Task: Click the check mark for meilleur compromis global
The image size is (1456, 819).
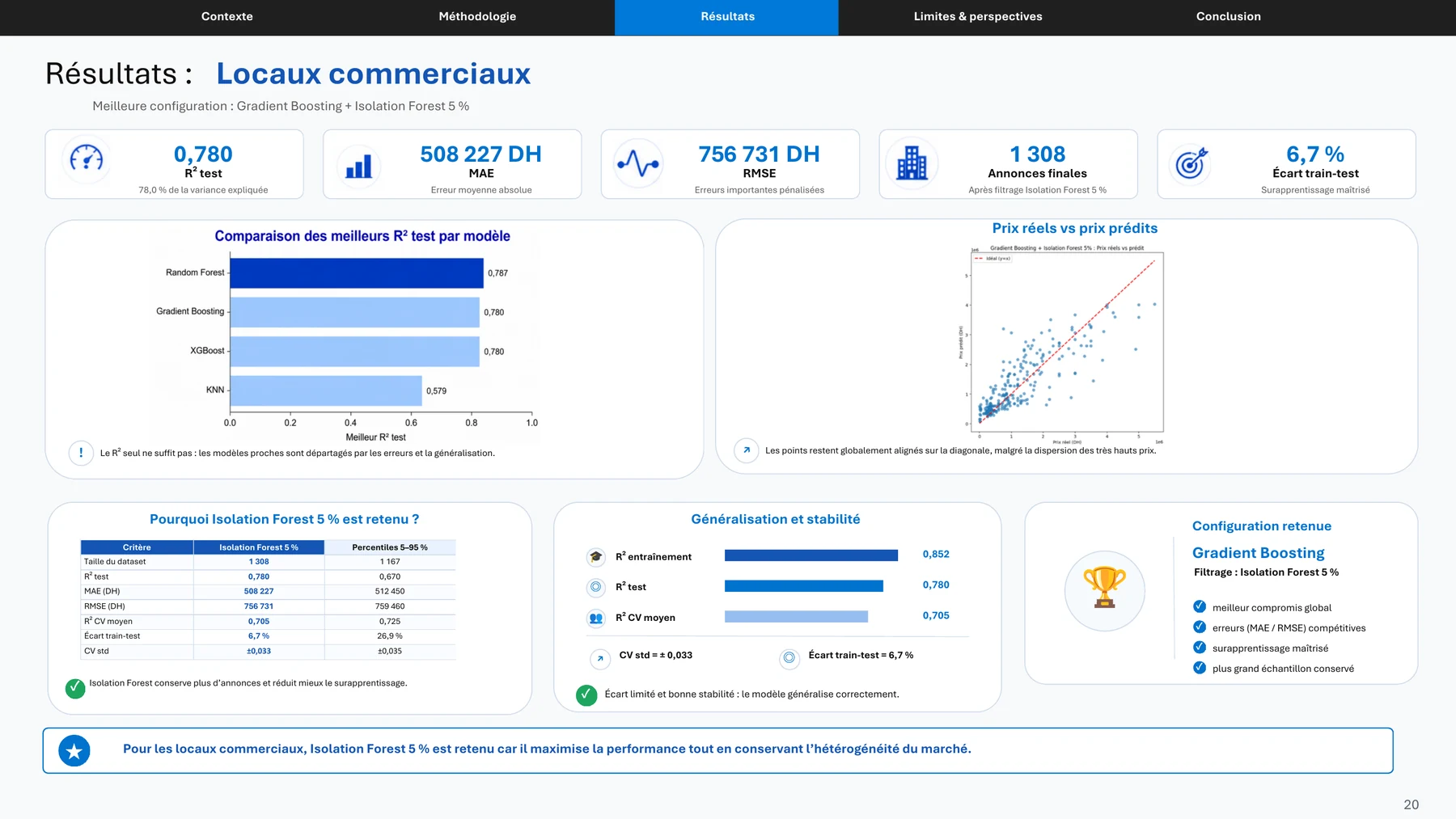Action: (1200, 606)
